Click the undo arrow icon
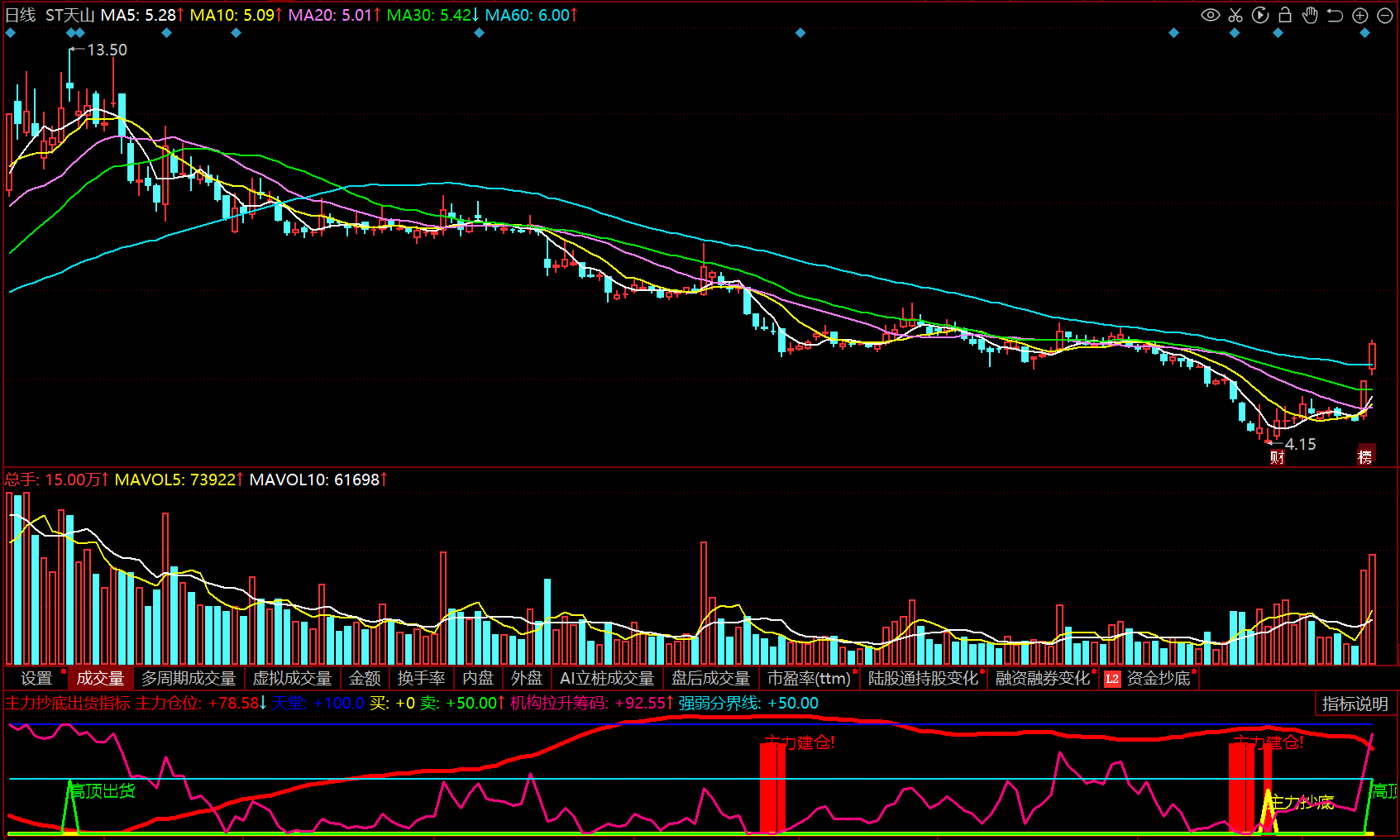Viewport: 1400px width, 840px height. (1335, 15)
